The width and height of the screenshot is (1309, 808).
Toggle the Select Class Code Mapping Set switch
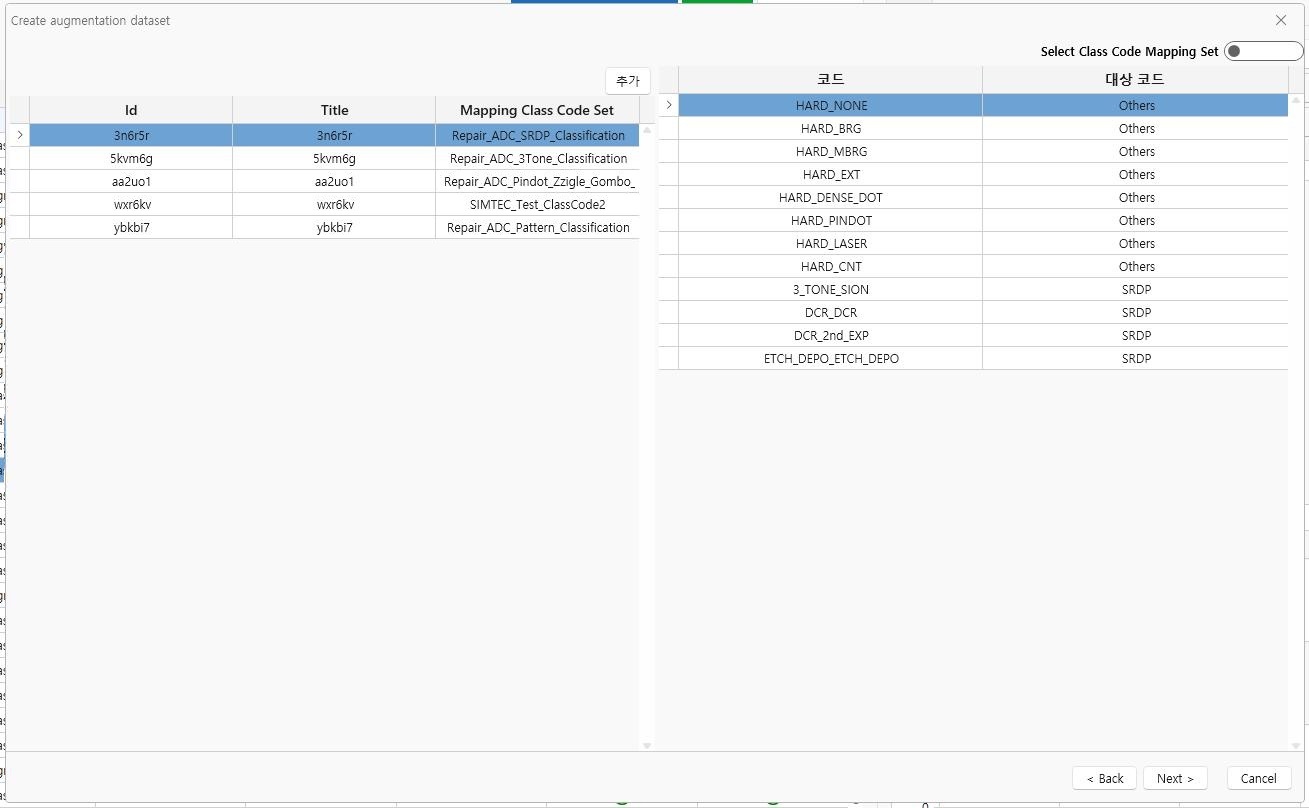(1263, 52)
